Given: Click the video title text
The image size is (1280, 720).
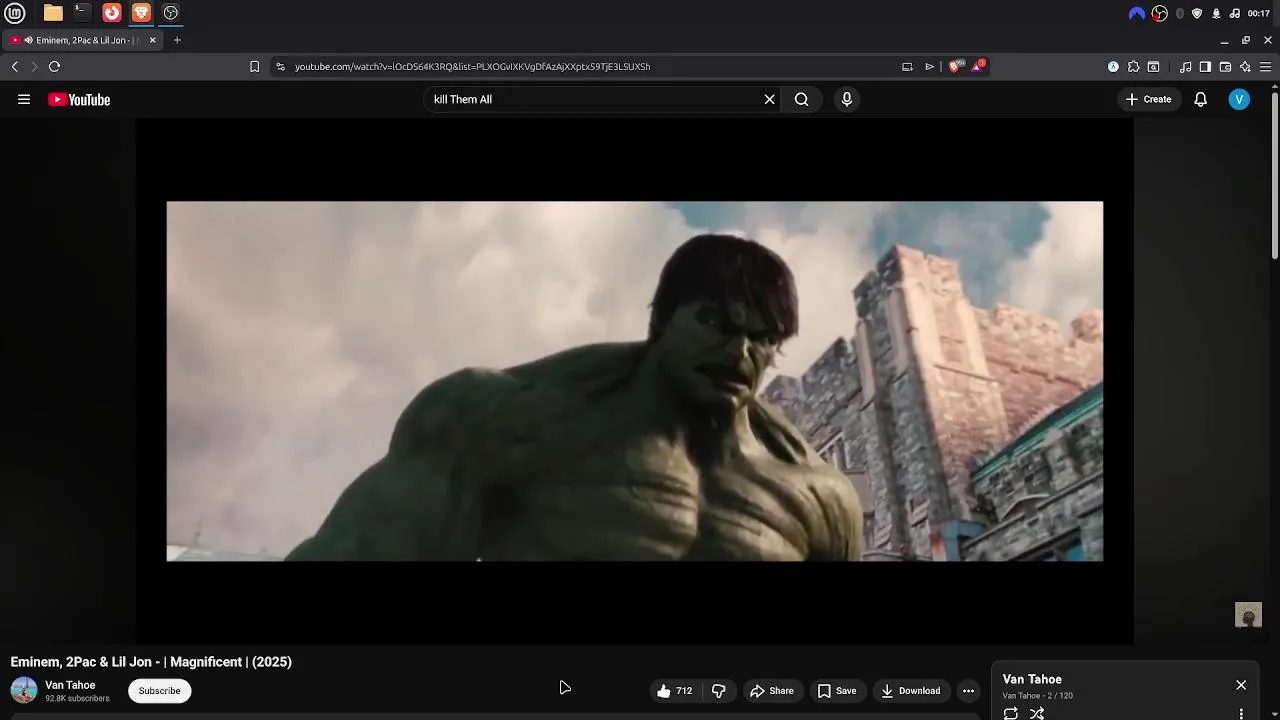Looking at the screenshot, I should point(151,662).
